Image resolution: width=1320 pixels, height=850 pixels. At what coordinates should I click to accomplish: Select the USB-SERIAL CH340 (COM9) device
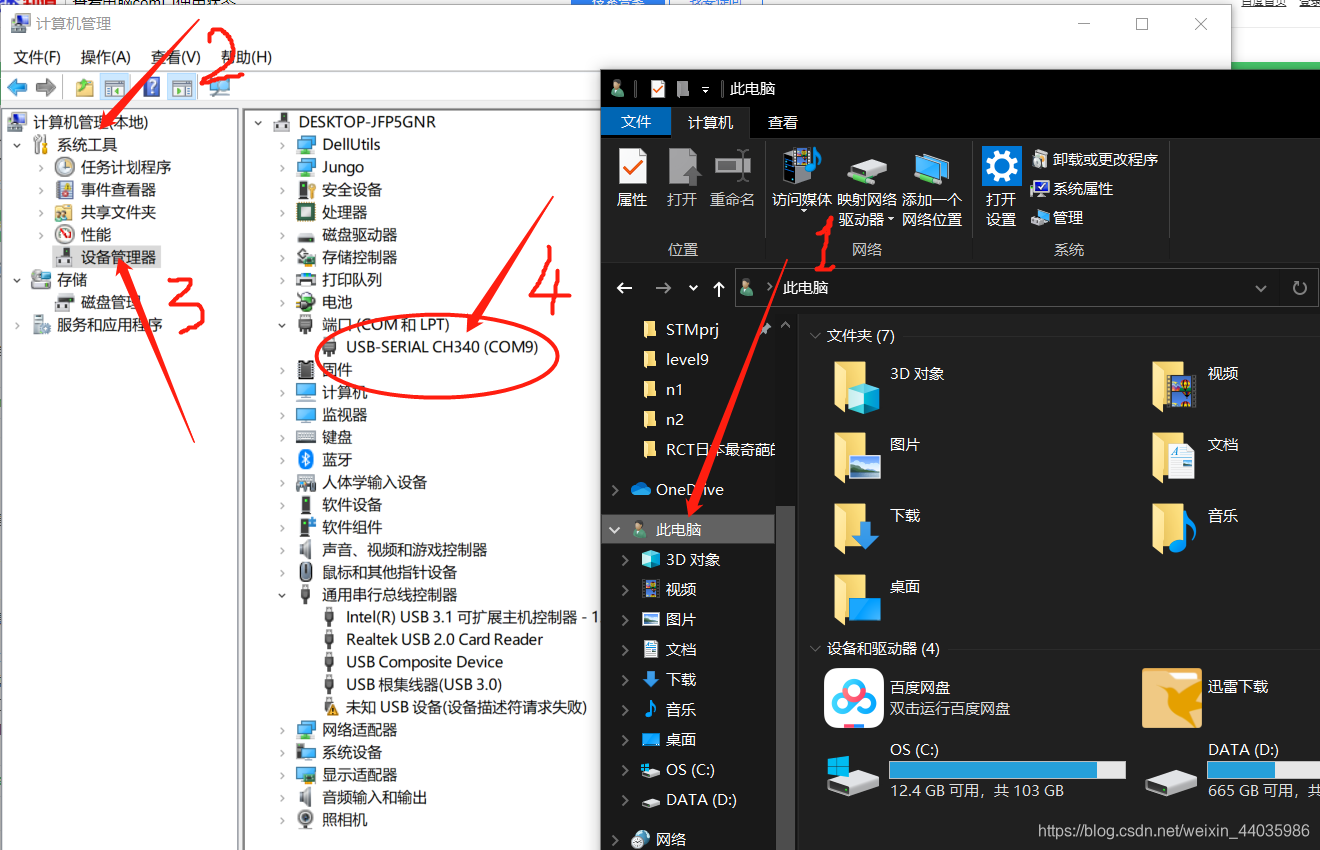(442, 347)
